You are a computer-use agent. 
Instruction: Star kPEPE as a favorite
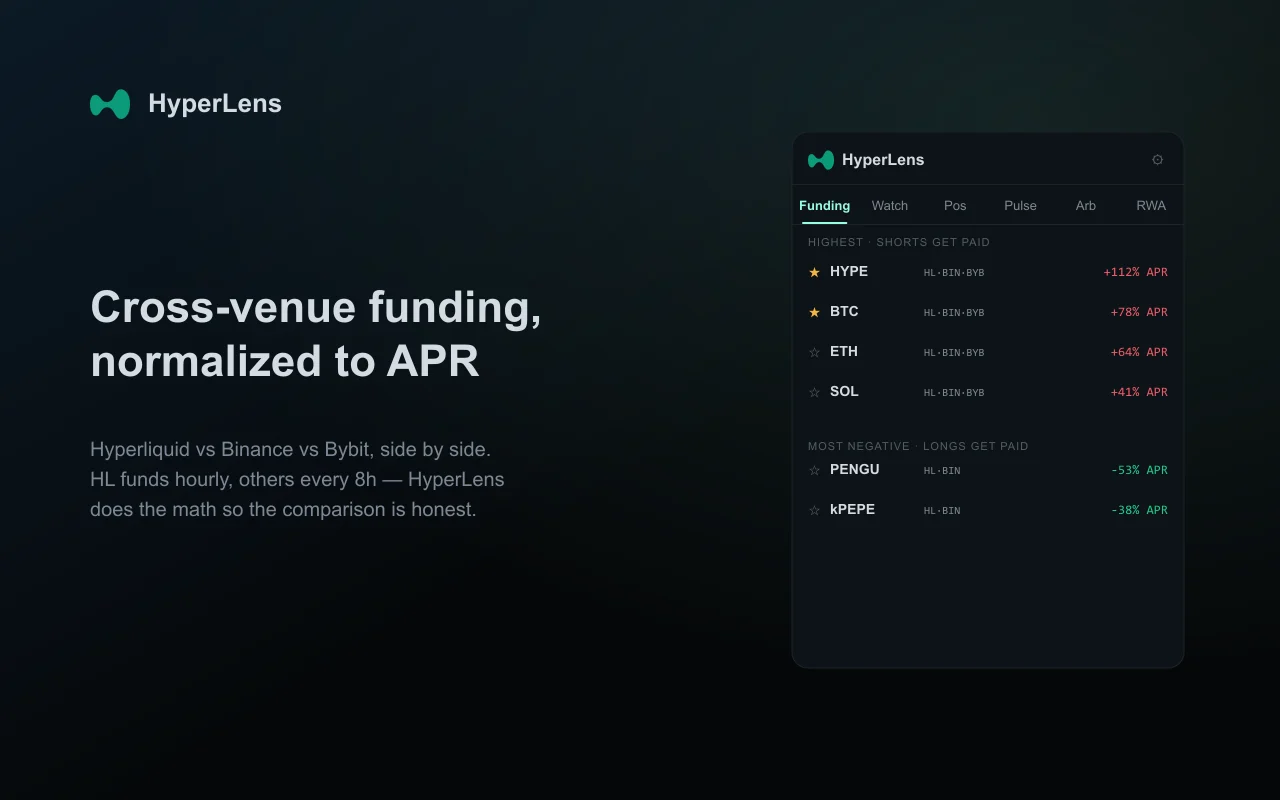click(814, 510)
